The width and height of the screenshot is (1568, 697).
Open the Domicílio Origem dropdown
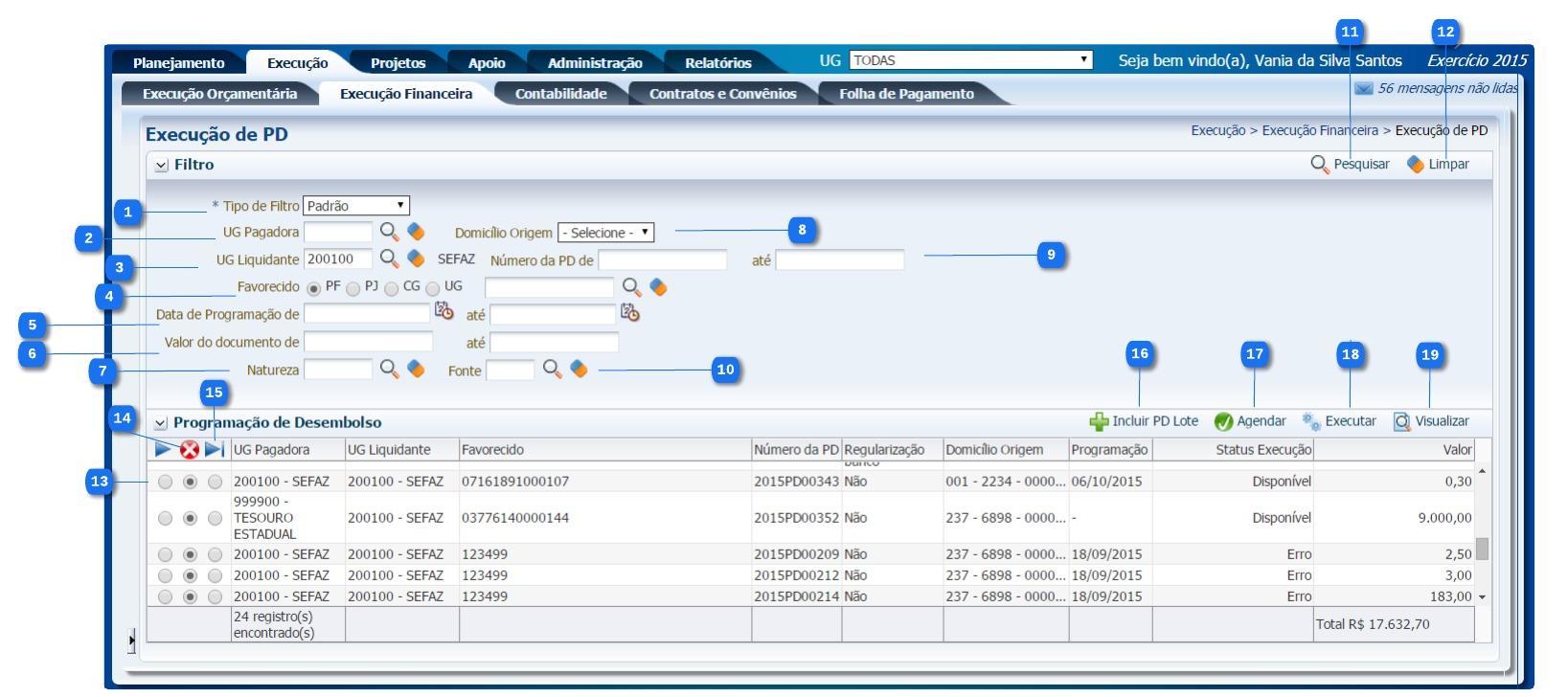coord(605,233)
